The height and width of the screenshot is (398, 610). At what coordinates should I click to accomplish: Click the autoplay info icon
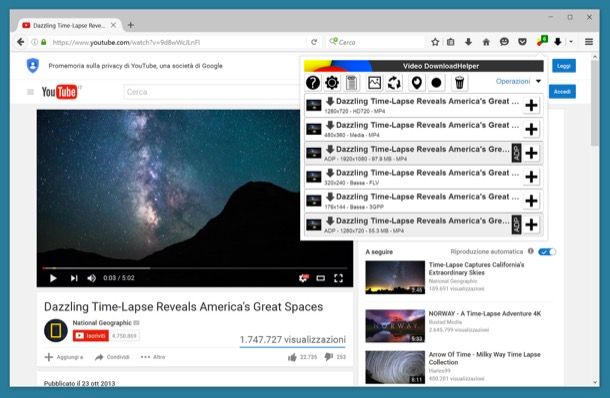pos(531,251)
